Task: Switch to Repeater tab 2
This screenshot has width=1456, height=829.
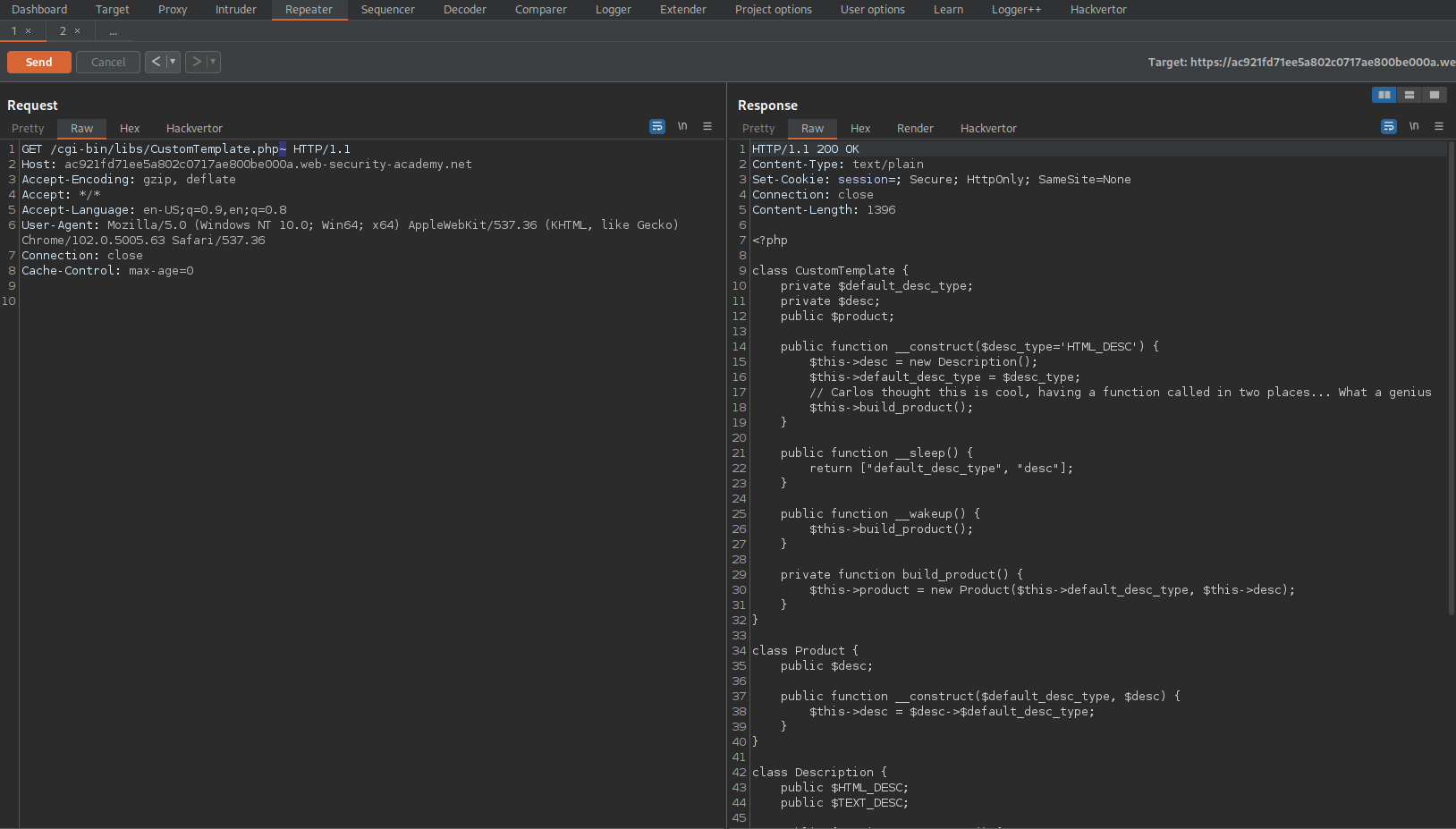Action: (x=63, y=31)
